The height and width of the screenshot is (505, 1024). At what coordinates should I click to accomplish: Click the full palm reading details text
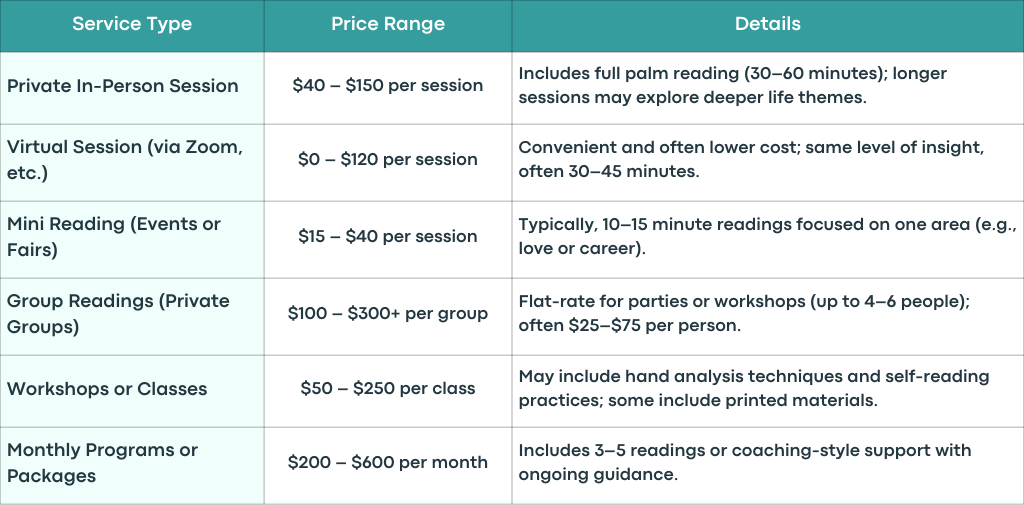tap(733, 86)
